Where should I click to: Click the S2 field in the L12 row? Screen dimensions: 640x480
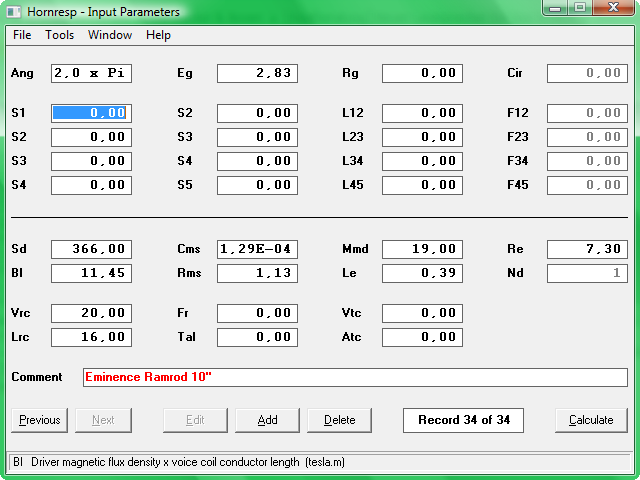point(257,113)
